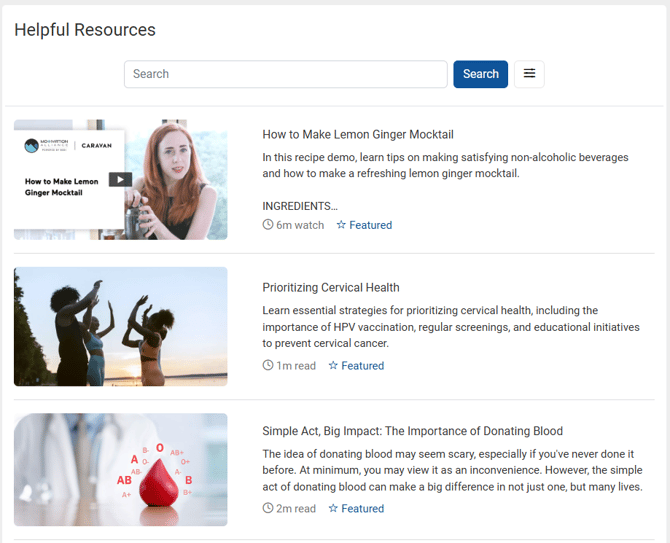The height and width of the screenshot is (543, 670).
Task: Click the Helpful Resources heading
Action: click(x=85, y=30)
